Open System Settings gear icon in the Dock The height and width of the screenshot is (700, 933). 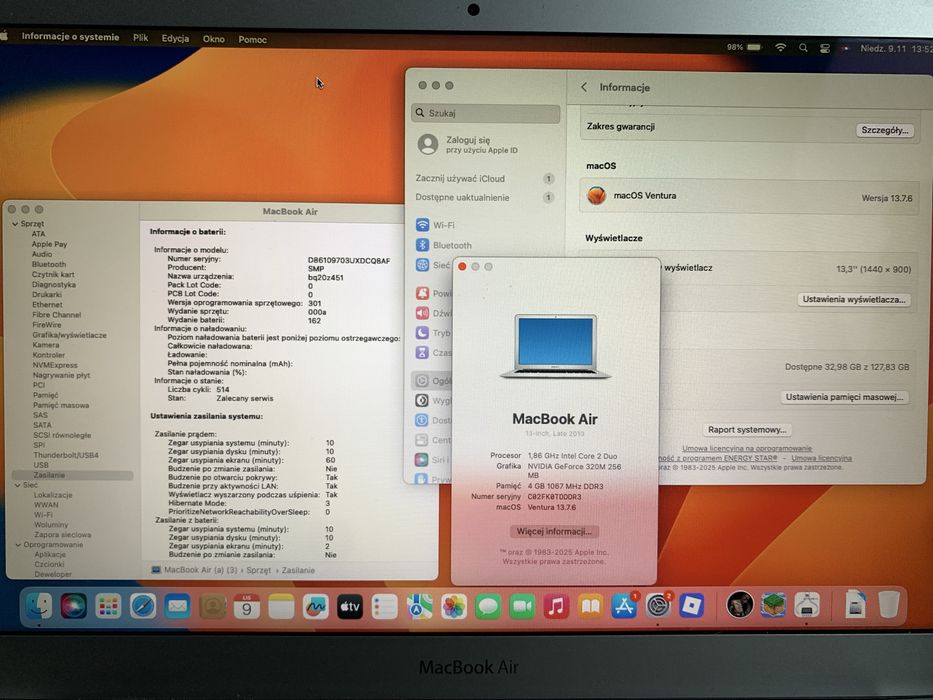(x=658, y=607)
